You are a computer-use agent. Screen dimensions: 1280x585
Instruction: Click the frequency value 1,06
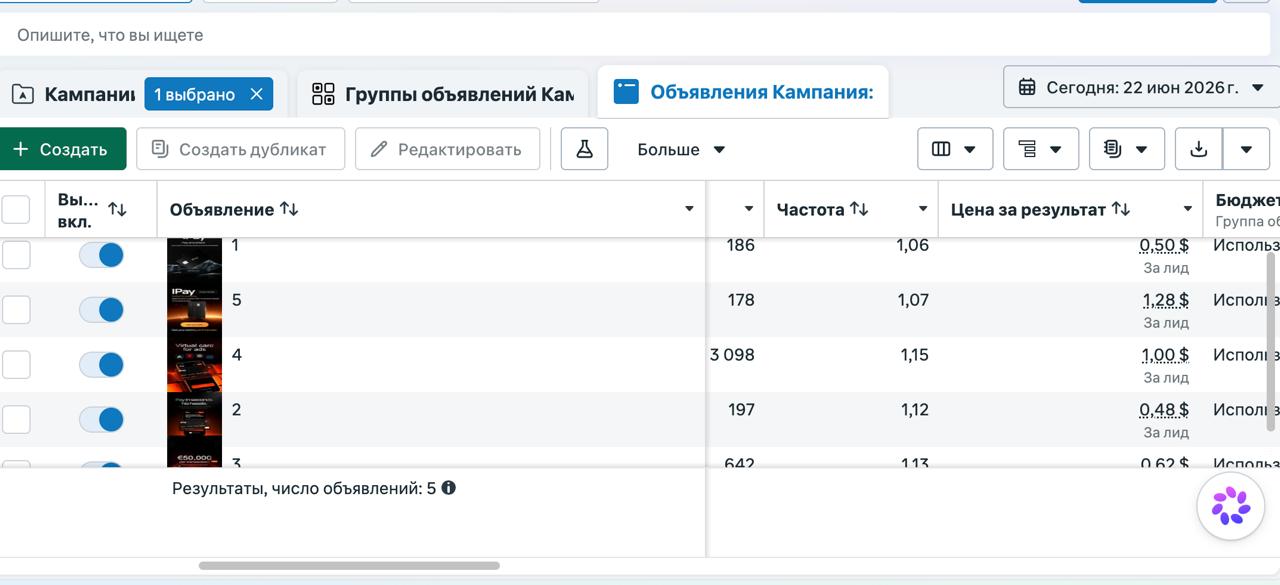(x=913, y=245)
